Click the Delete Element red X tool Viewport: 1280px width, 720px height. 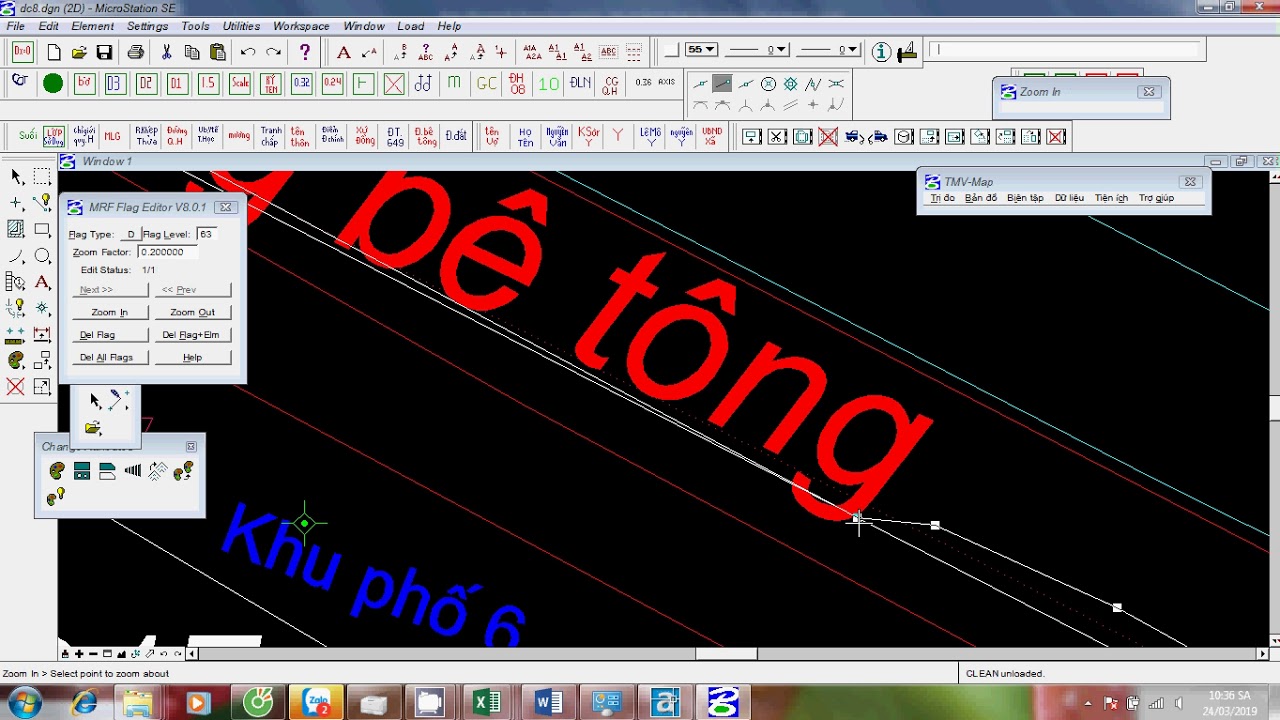tap(16, 387)
